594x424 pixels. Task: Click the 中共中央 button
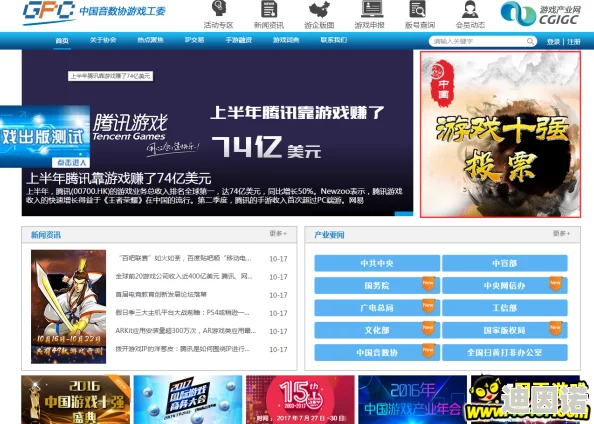[x=377, y=263]
